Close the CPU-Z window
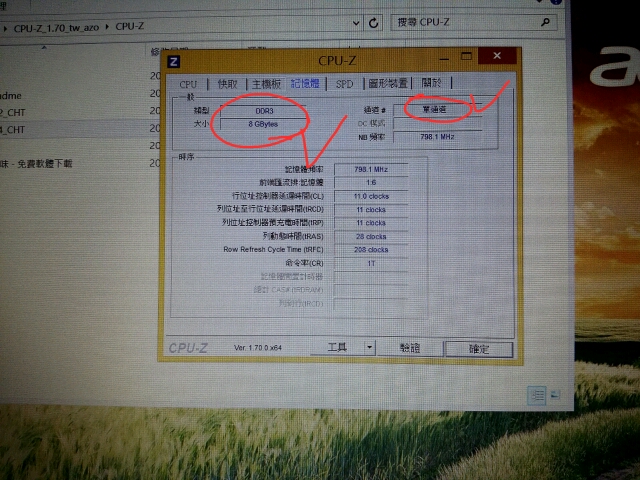The image size is (640, 480). pos(497,56)
